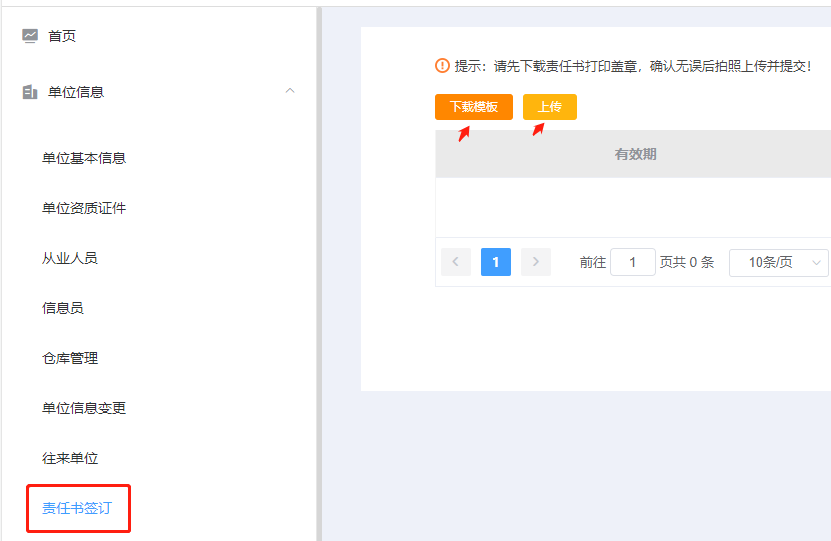Go to previous page arrow
The image size is (831, 541).
[456, 262]
